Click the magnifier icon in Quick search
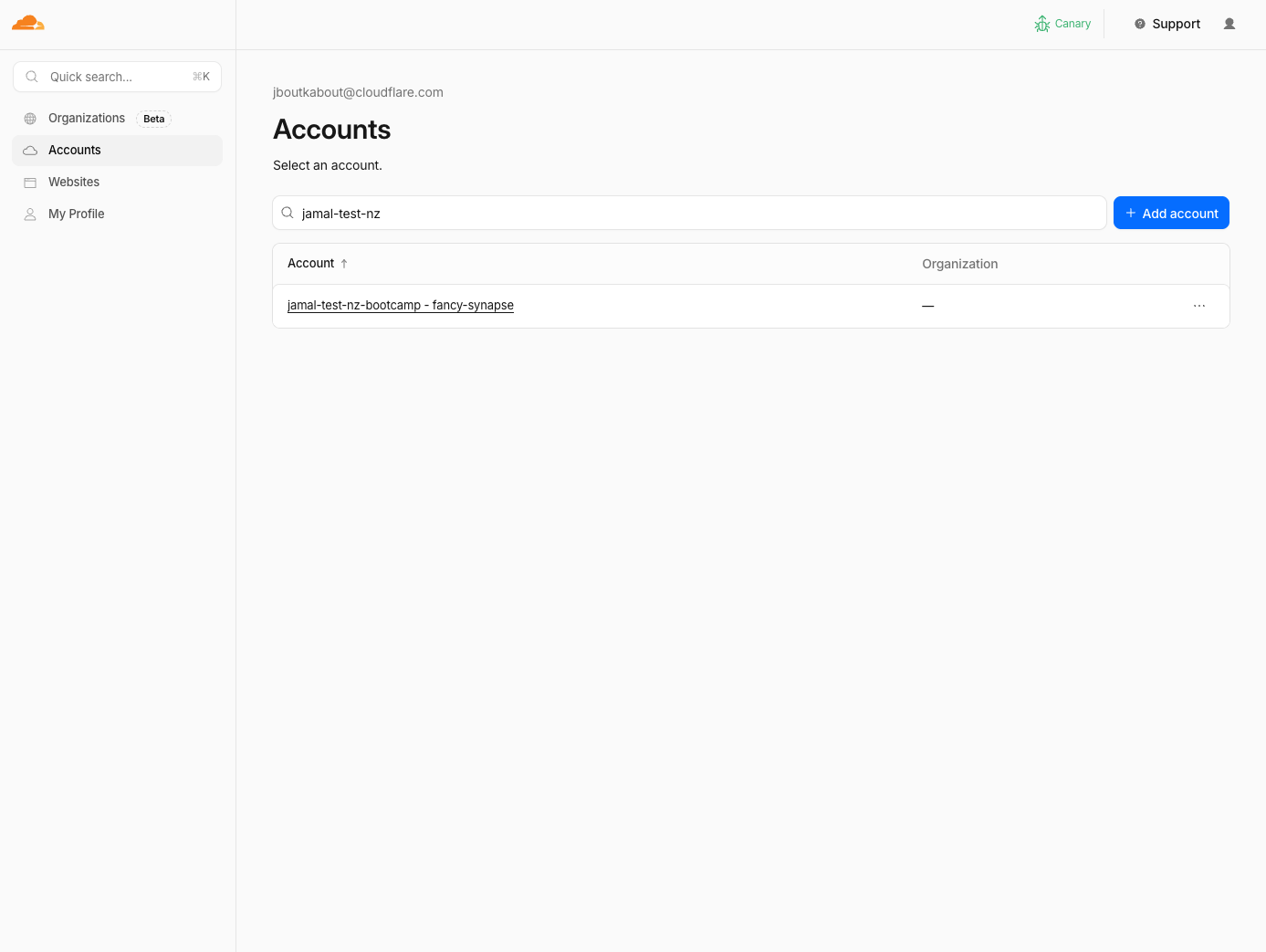This screenshot has height=952, width=1266. coord(32,77)
